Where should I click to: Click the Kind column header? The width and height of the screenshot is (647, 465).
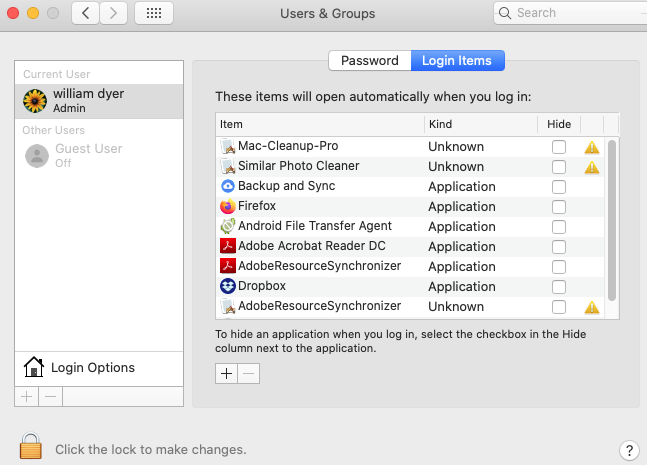[x=480, y=124]
